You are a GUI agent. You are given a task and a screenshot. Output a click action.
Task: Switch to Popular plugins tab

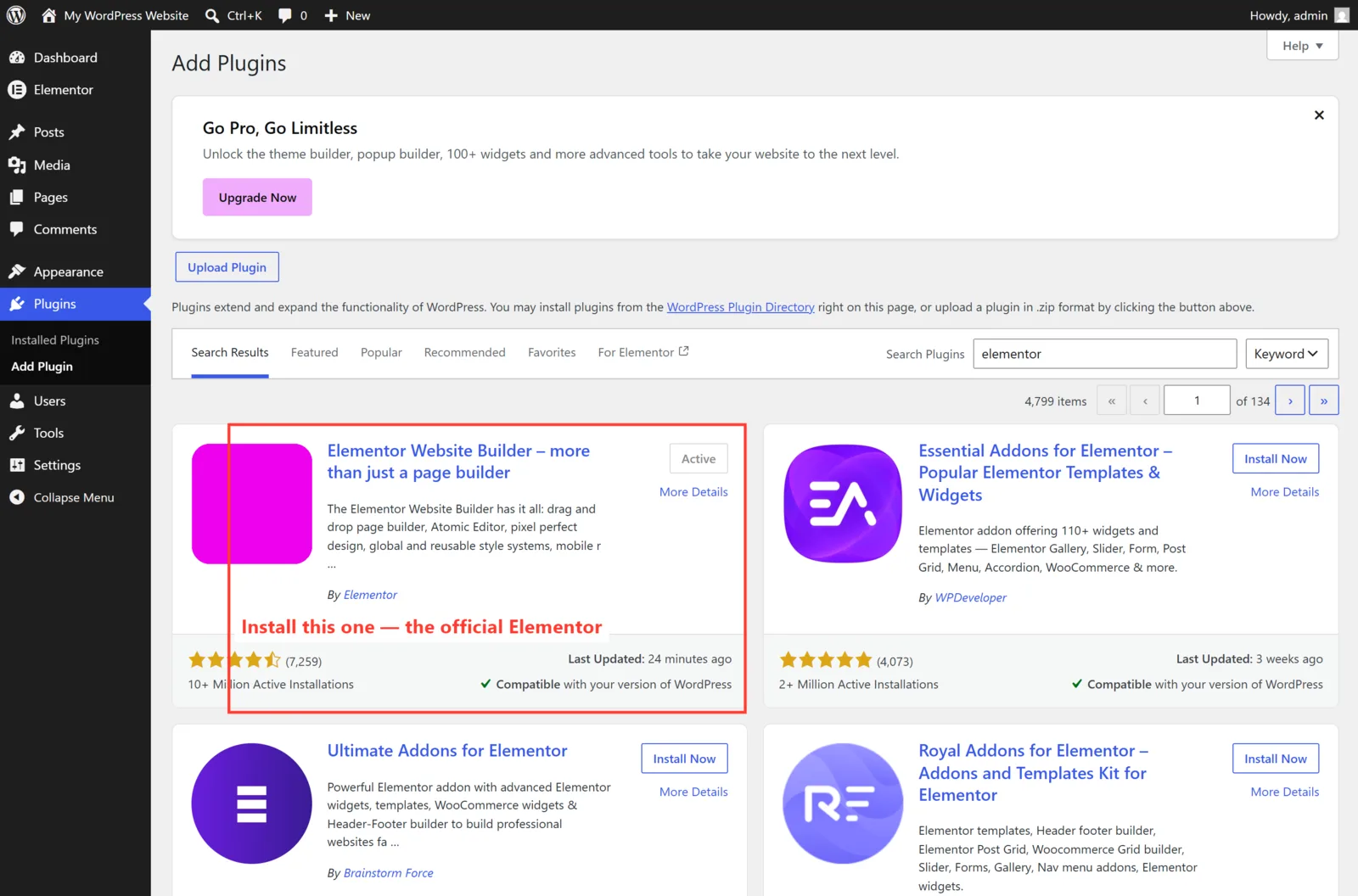[381, 352]
